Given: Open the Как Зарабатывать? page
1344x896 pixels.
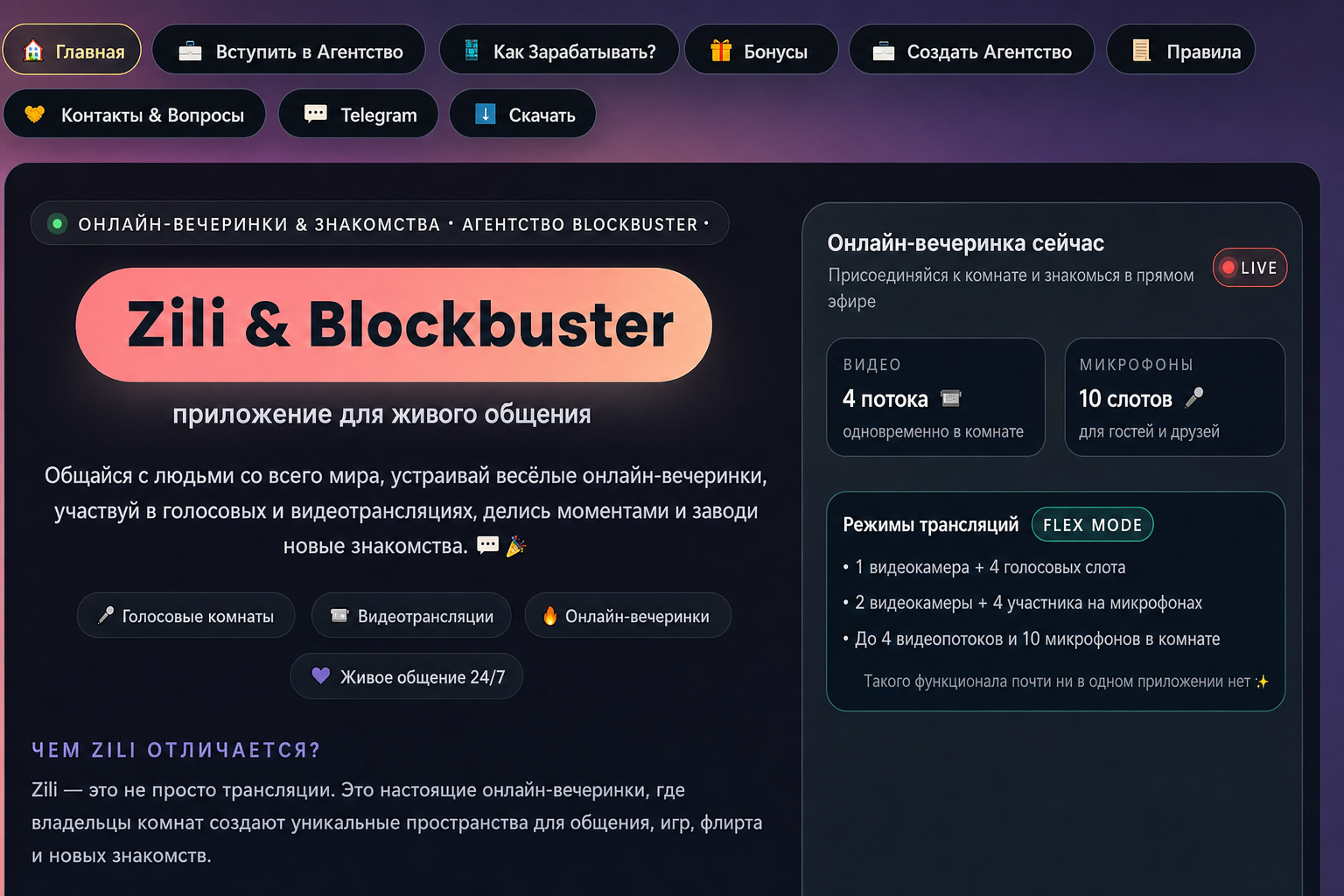Looking at the screenshot, I should 559,50.
